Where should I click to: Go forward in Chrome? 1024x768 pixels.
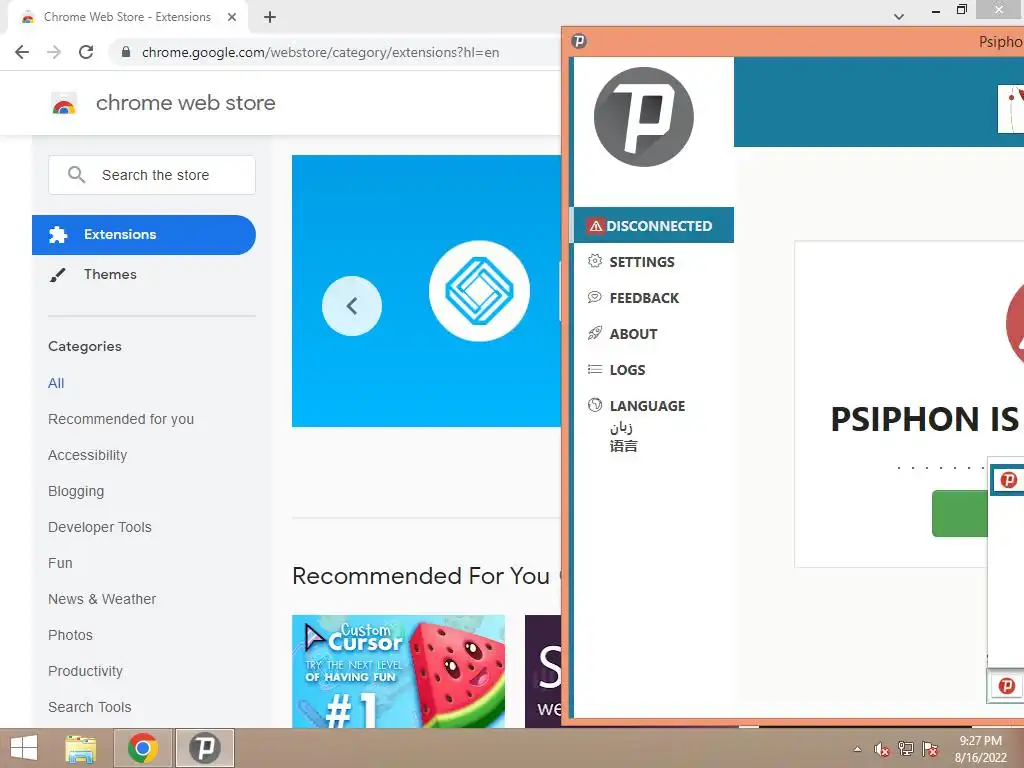[54, 52]
